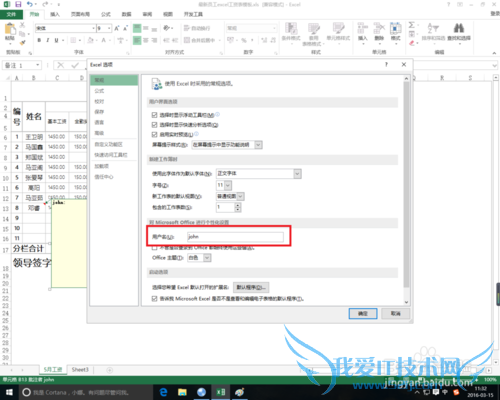Click the Font Color swatch
Screen dimensions: 500x400
(x=104, y=40)
